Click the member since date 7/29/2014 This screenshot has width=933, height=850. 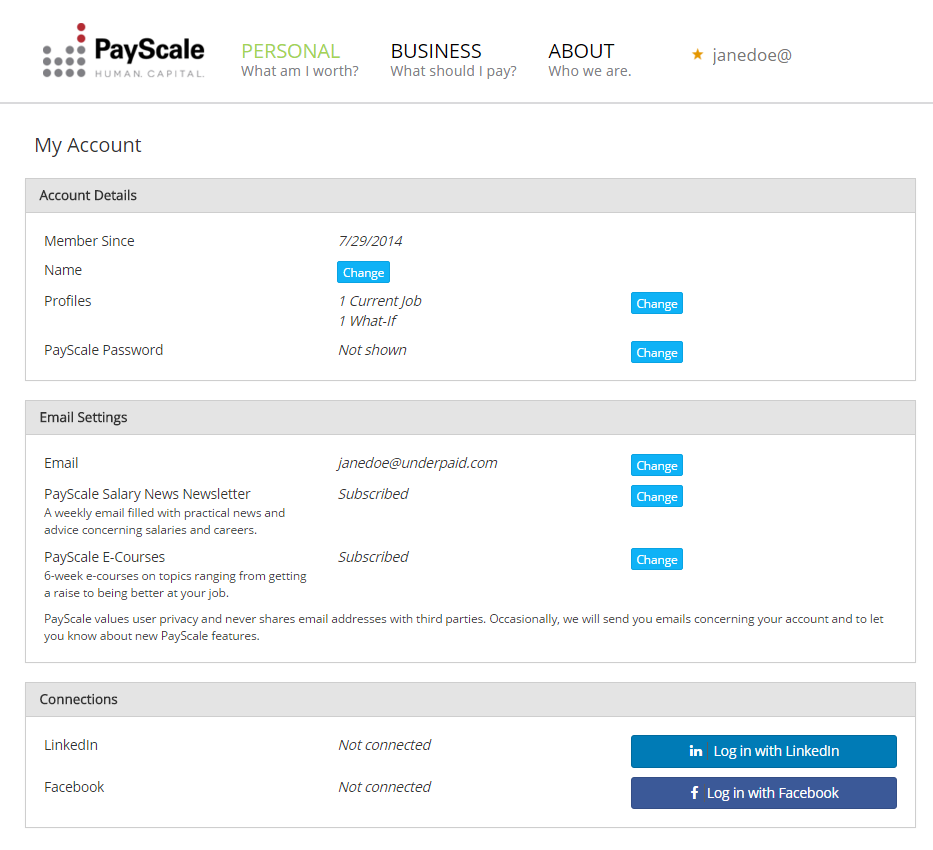point(370,241)
